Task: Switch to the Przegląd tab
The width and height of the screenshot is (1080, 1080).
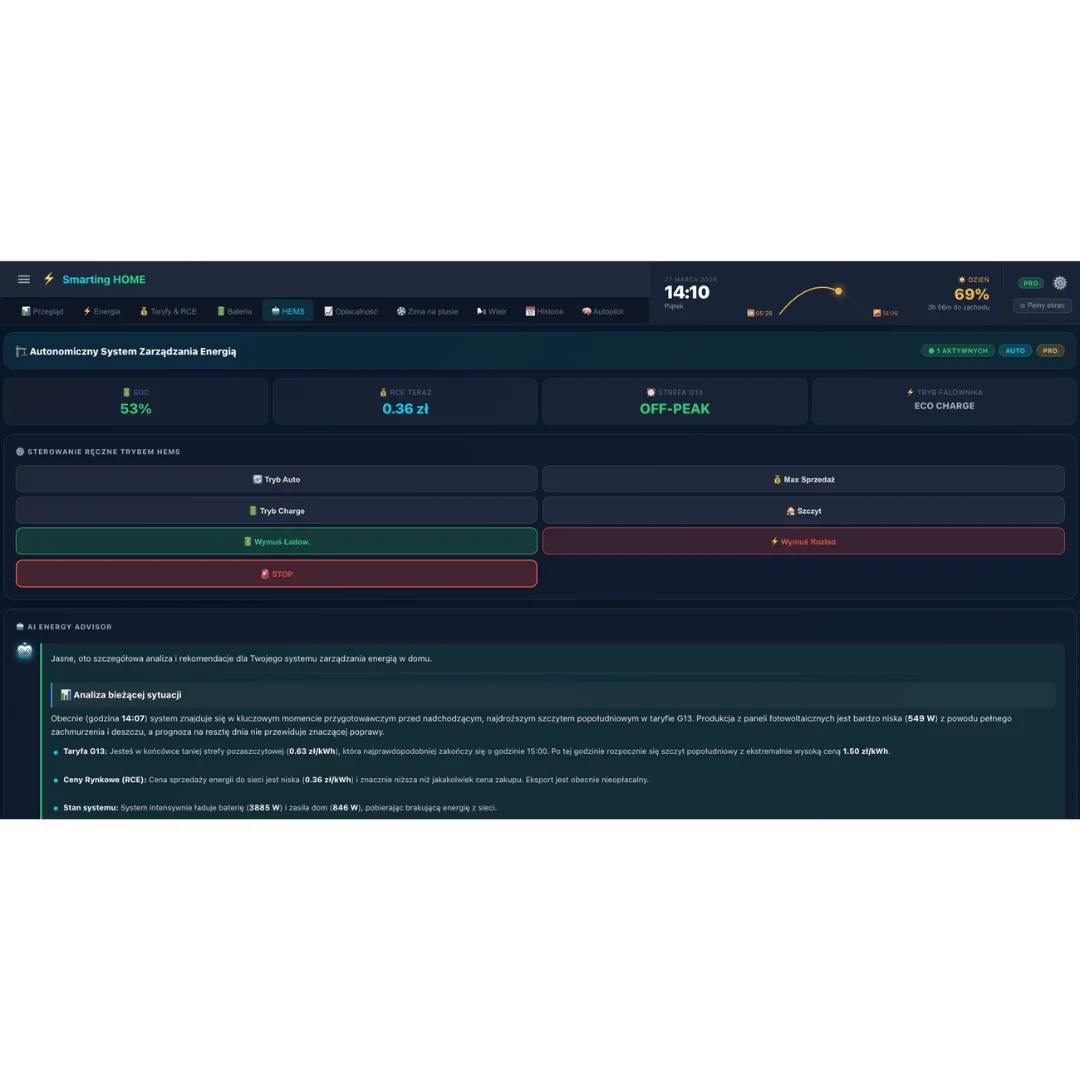Action: click(42, 311)
